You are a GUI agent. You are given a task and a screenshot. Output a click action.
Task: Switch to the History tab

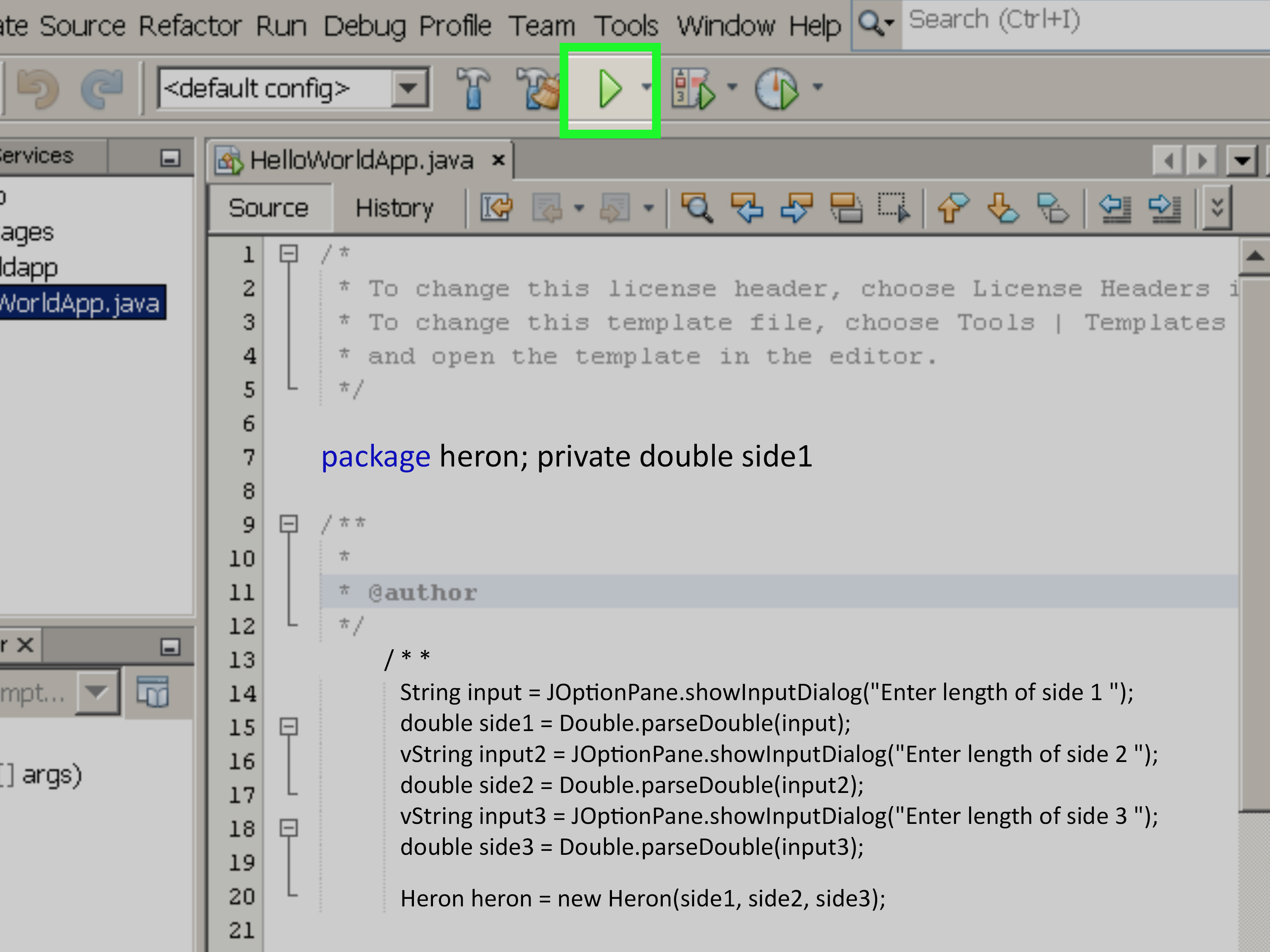click(394, 208)
